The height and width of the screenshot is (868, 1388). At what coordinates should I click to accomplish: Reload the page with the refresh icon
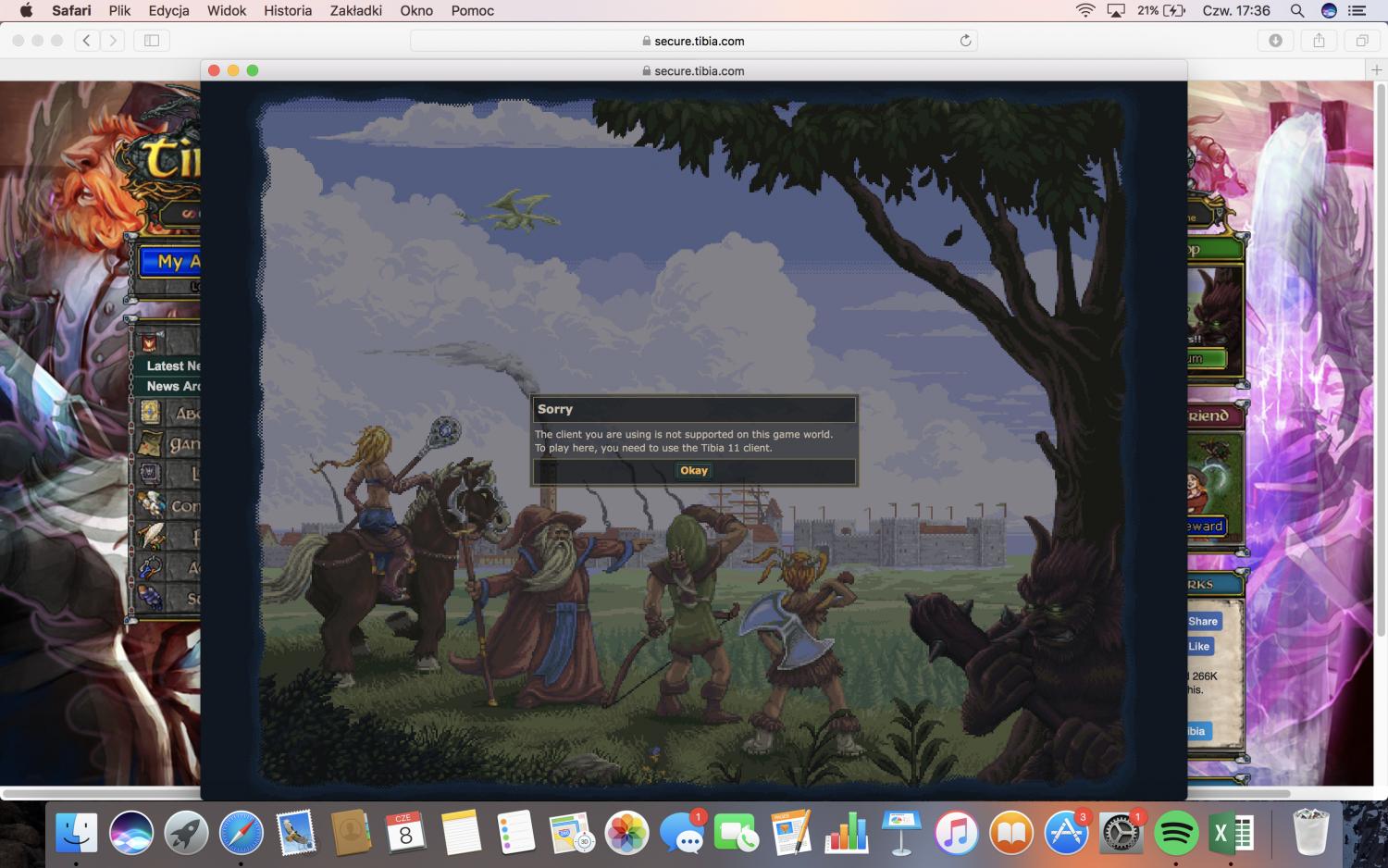pos(965,41)
